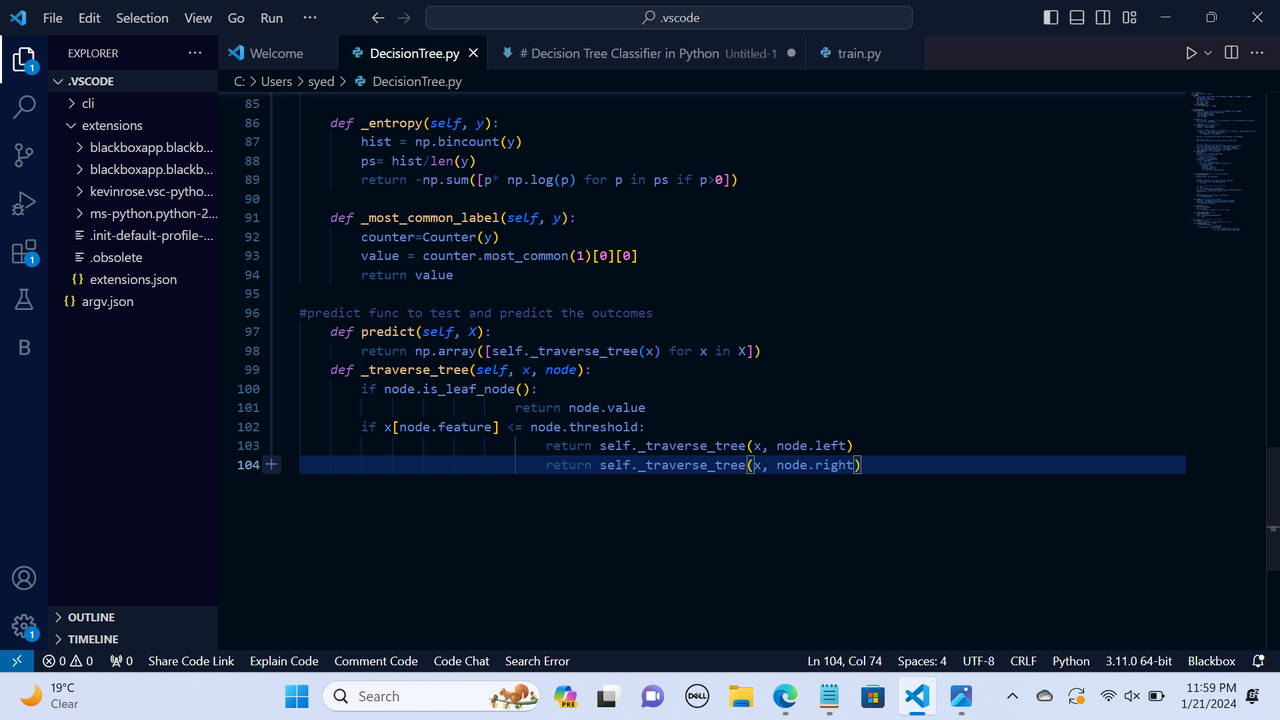Screen dimensions: 1280x720
Task: Open the Run and Debug view
Action: pos(23,204)
